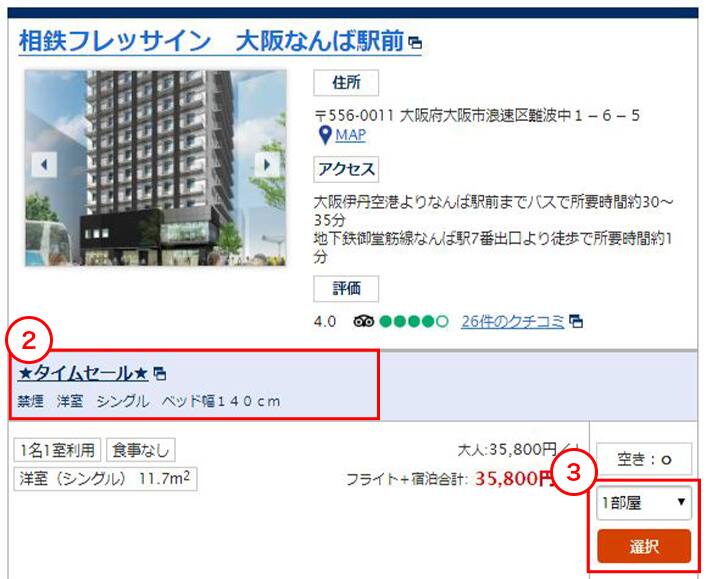This screenshot has width=706, height=579.
Task: Open the ★タイムセール★ plan link
Action: point(83,373)
